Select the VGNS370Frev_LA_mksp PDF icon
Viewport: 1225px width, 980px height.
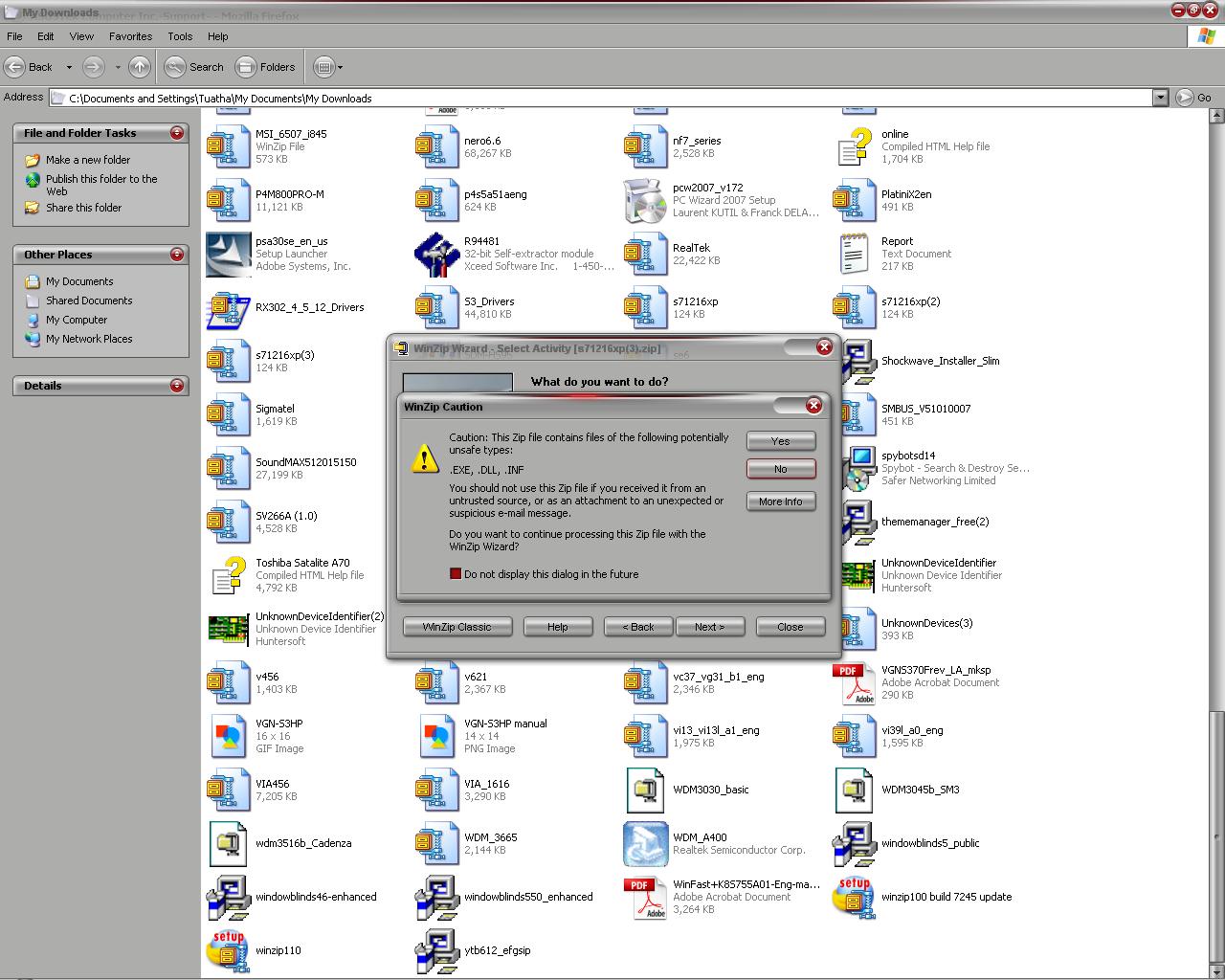(x=855, y=682)
